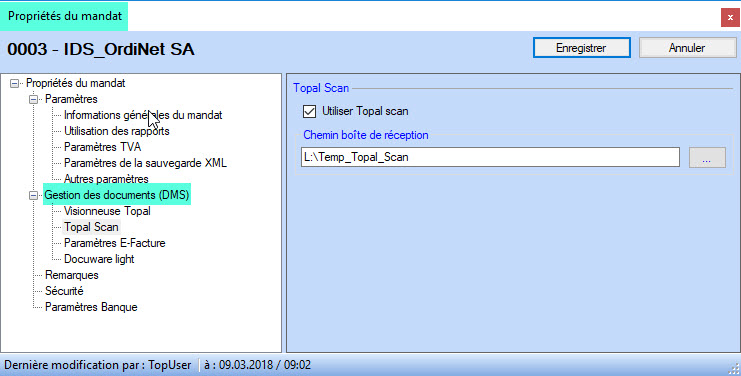Select Sécurité tree item
This screenshot has height=376, width=741.
[x=64, y=291]
